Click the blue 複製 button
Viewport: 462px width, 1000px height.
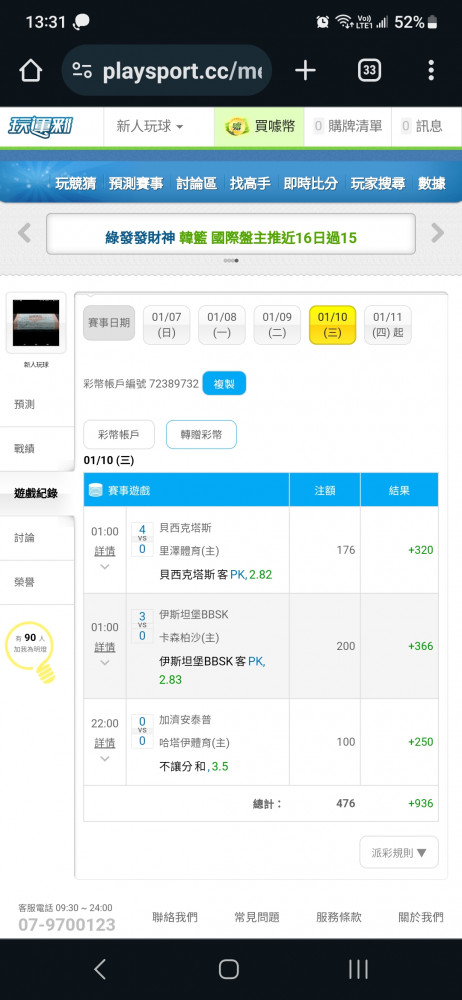click(x=224, y=384)
